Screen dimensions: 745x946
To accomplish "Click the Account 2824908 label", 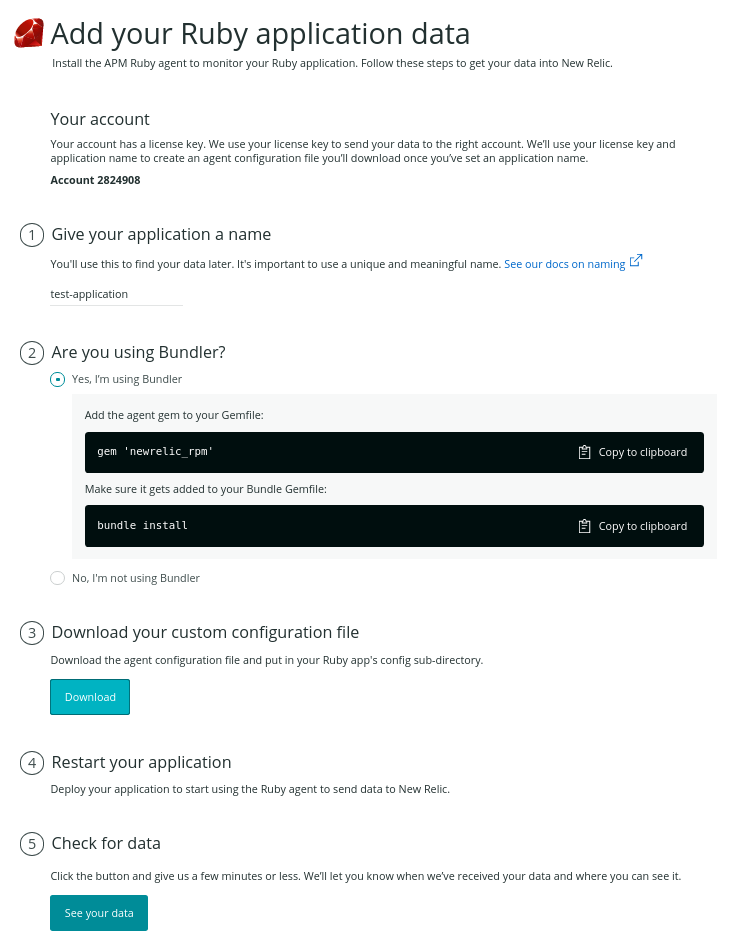I will 97,180.
